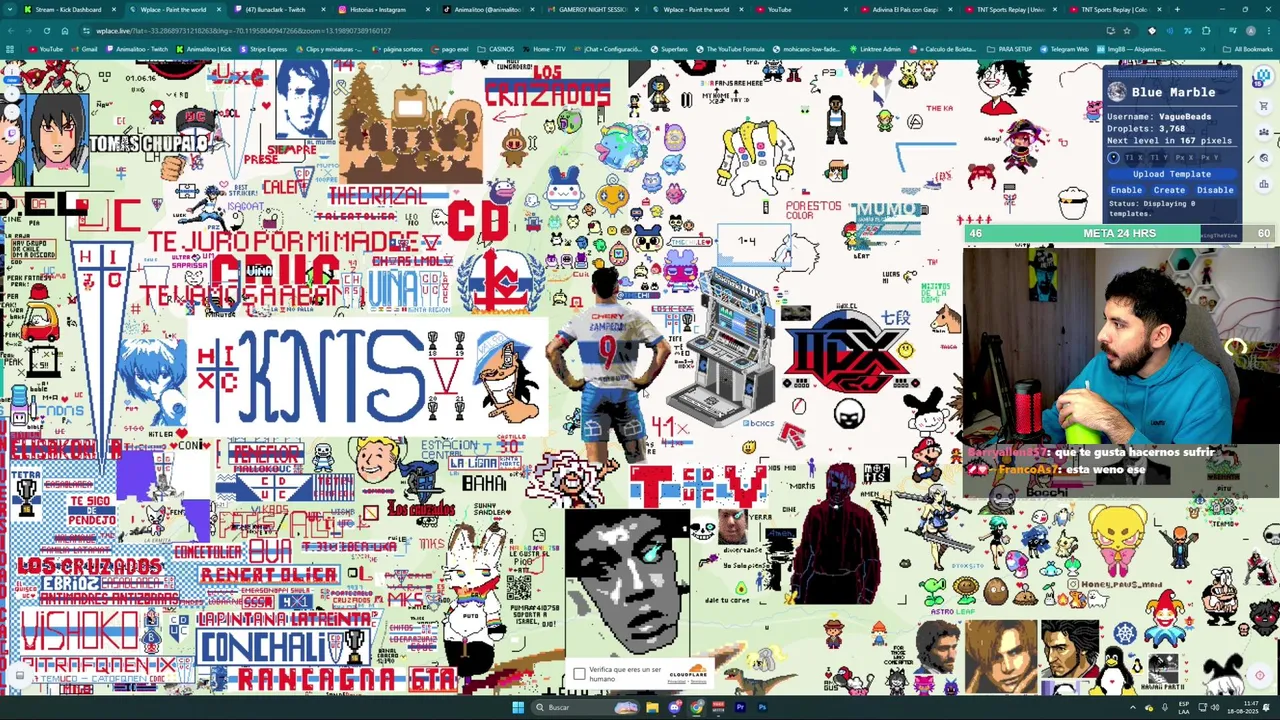Open the All Bookmarks folder
This screenshot has width=1280, height=720.
(1248, 49)
